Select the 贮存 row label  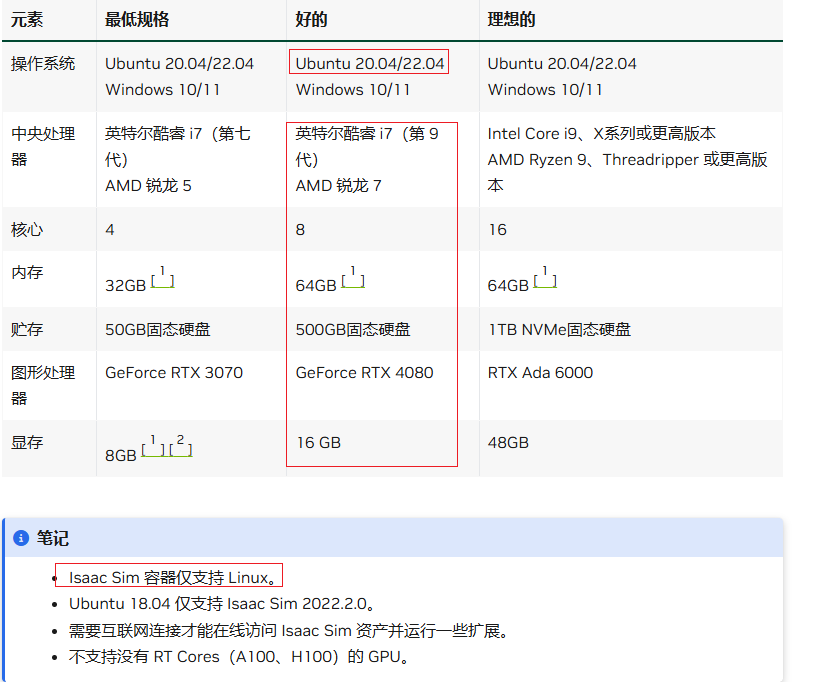(x=27, y=329)
